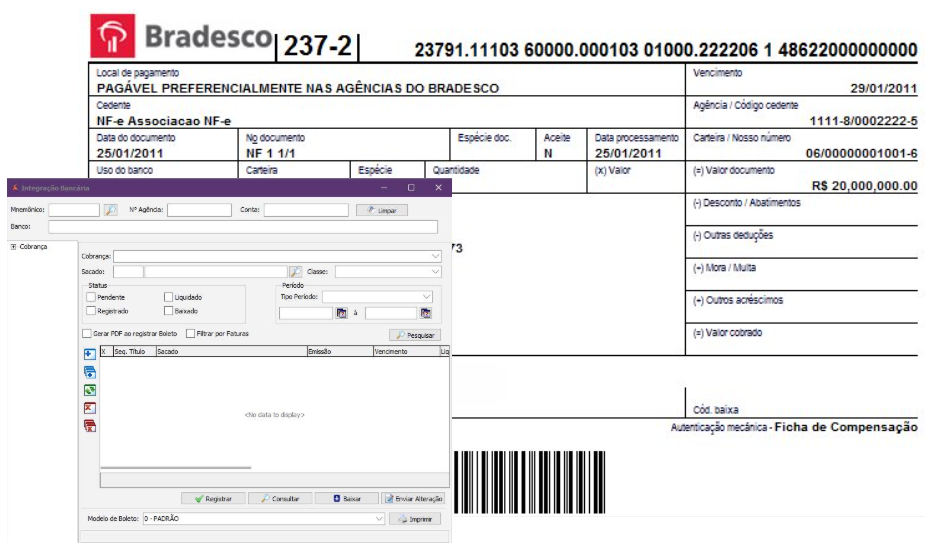Screen dimensions: 925x543
Task: Click the blue add multiple titles icon
Action: click(x=90, y=372)
